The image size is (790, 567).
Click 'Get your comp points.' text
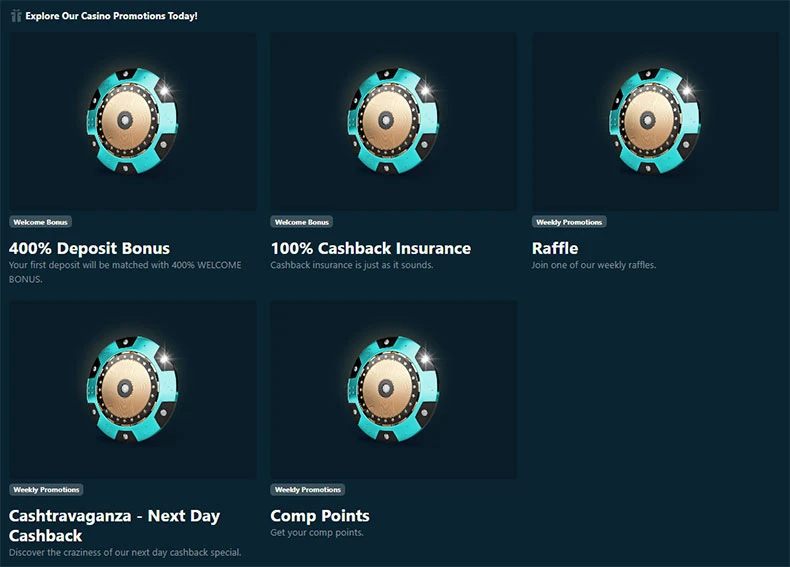point(317,533)
